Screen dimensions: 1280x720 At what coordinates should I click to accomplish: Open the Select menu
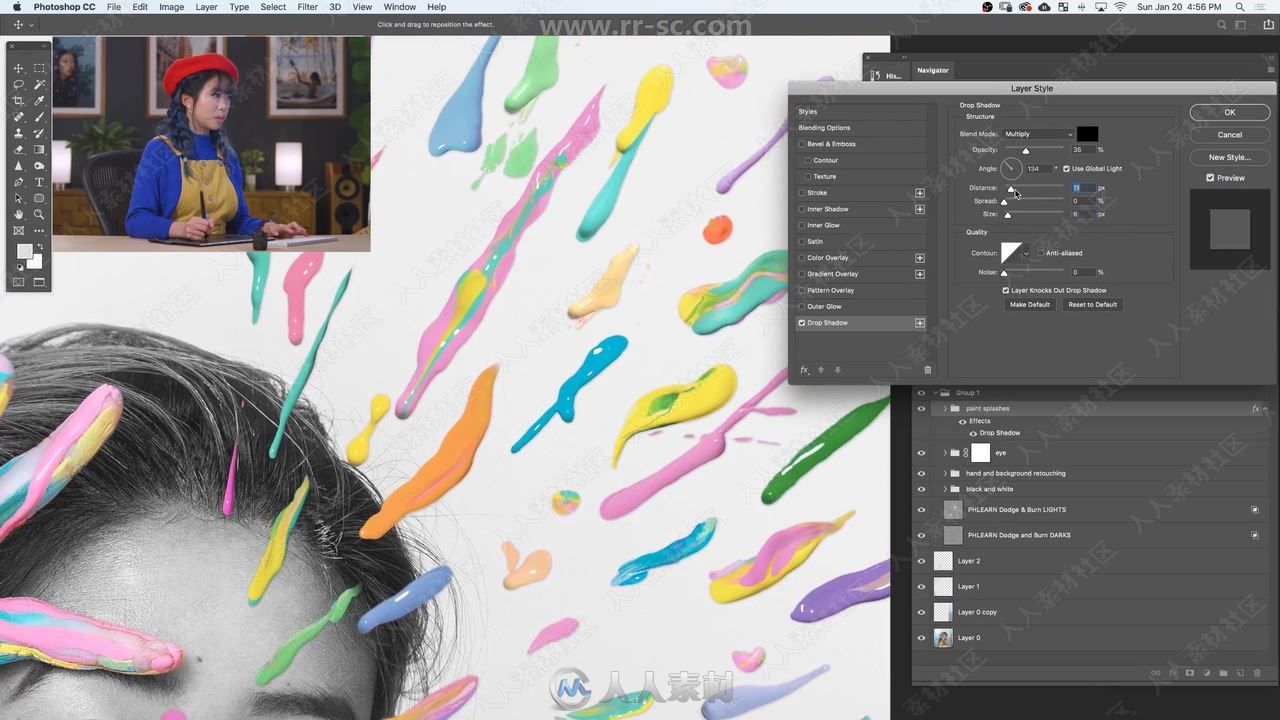tap(273, 7)
